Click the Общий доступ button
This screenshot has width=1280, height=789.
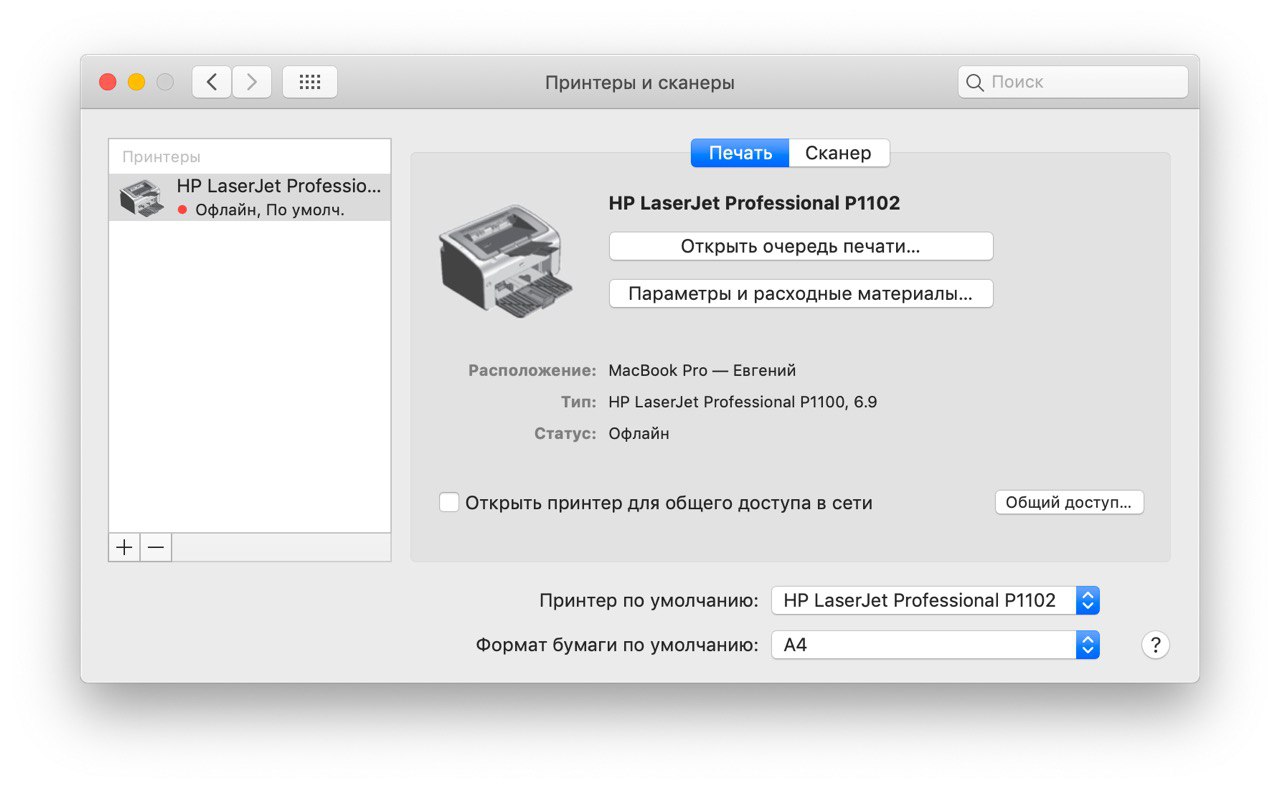[x=1069, y=502]
